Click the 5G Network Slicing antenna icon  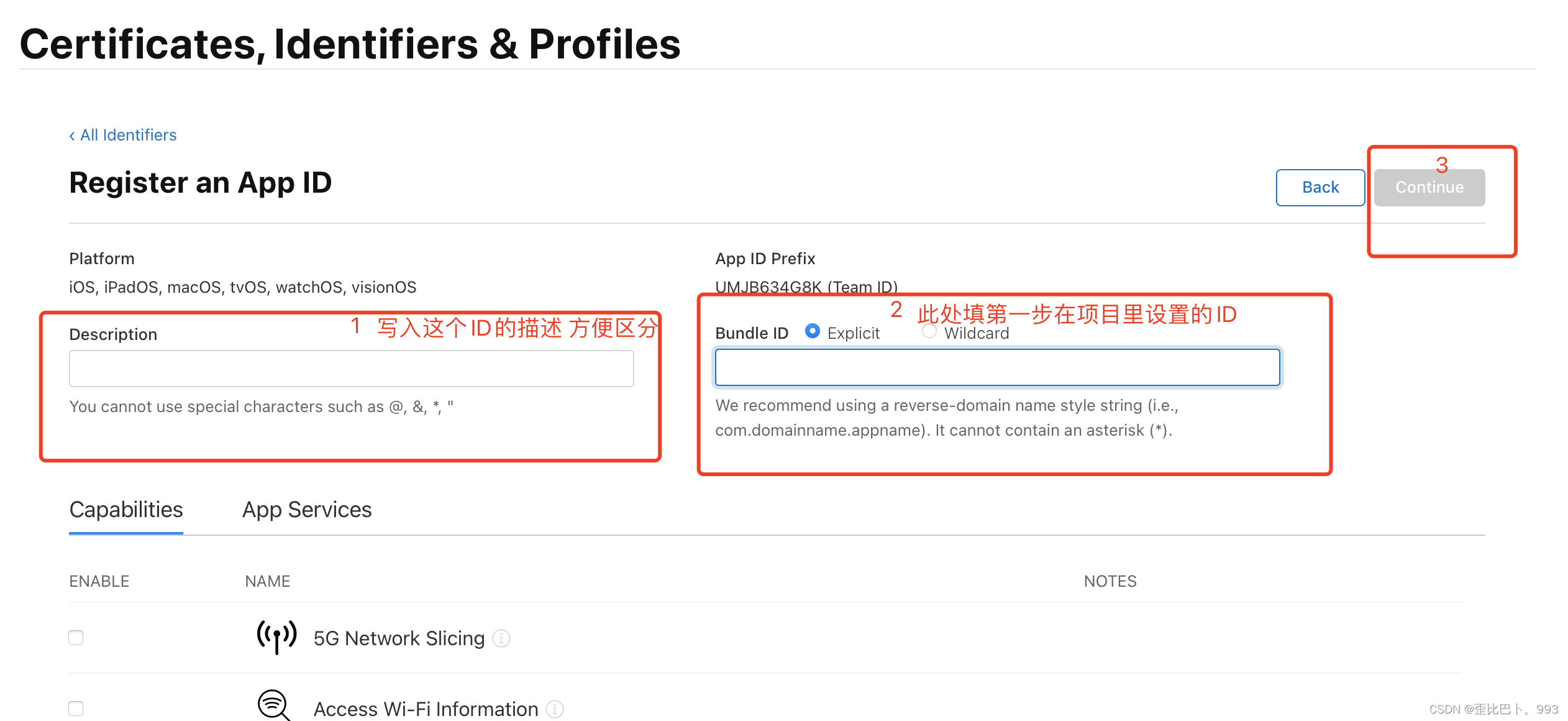tap(276, 636)
